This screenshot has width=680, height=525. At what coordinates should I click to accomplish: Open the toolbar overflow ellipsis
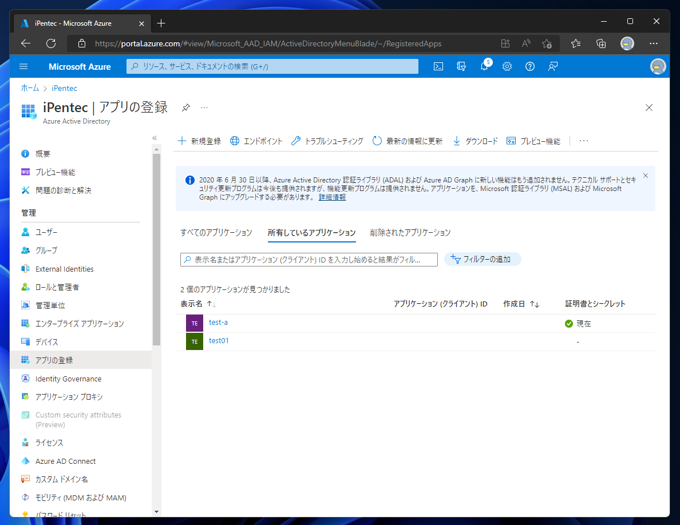pos(584,141)
